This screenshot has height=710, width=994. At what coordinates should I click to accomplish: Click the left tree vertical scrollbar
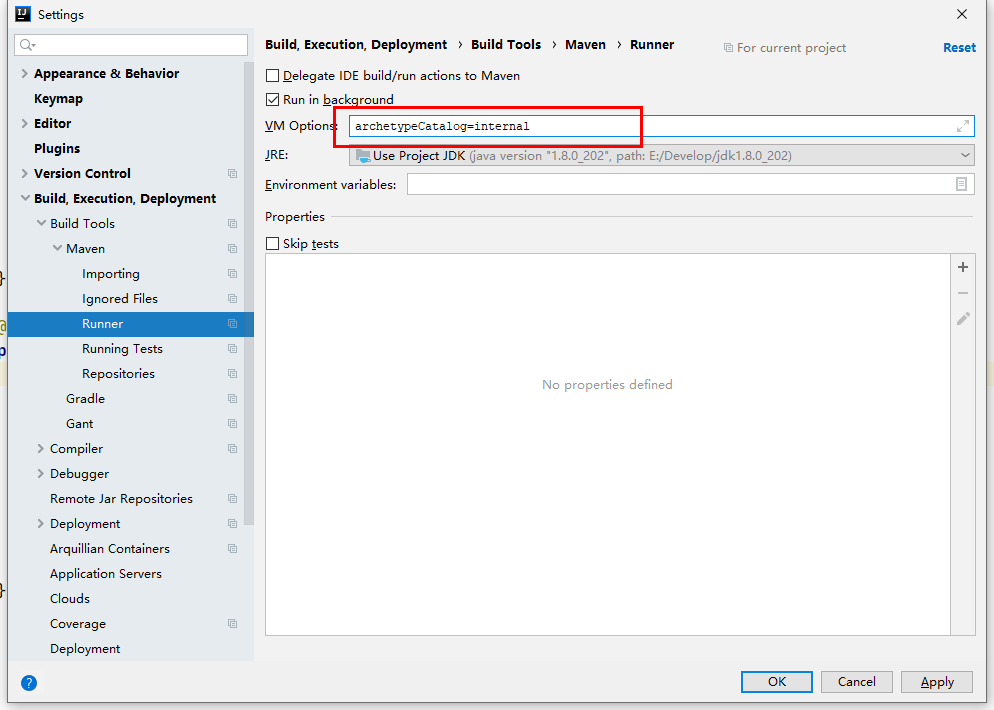click(x=248, y=294)
